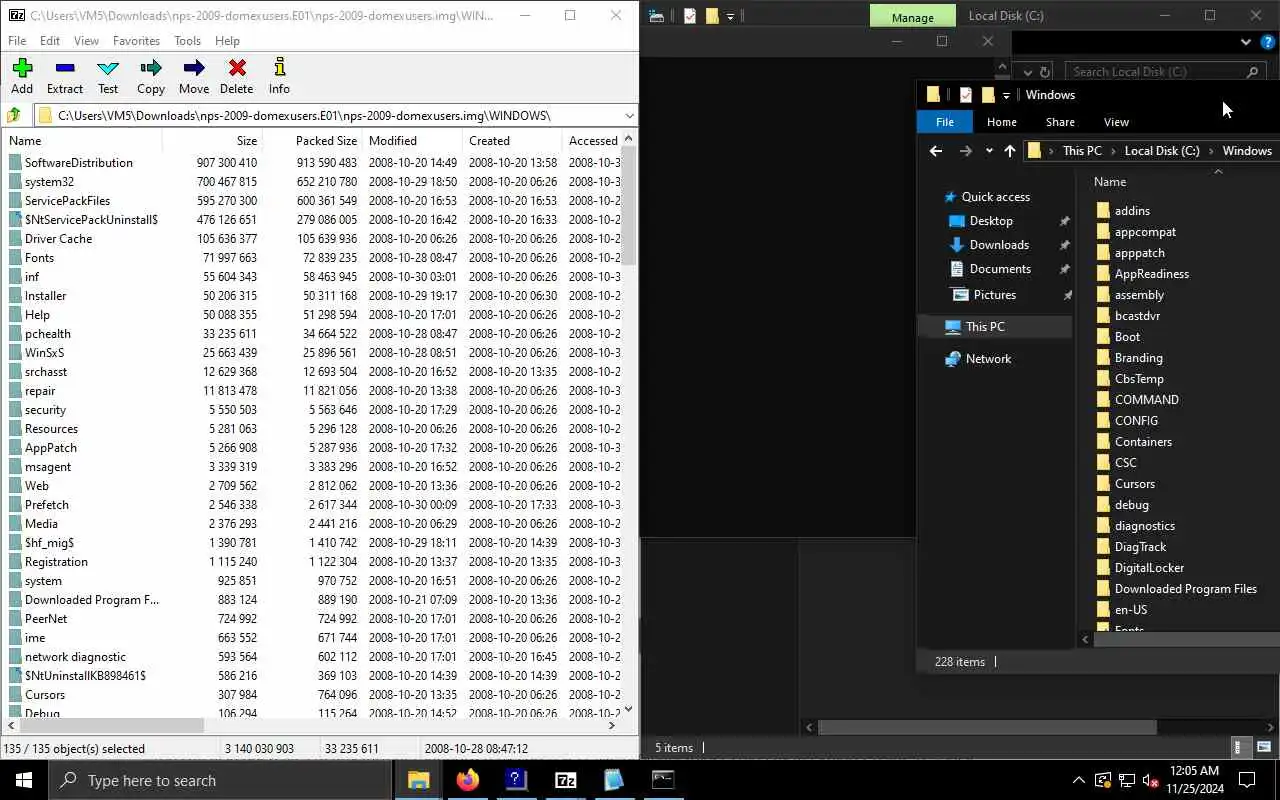Sort the 7-Zip list by Name column
1280x800 pixels.
[82, 141]
